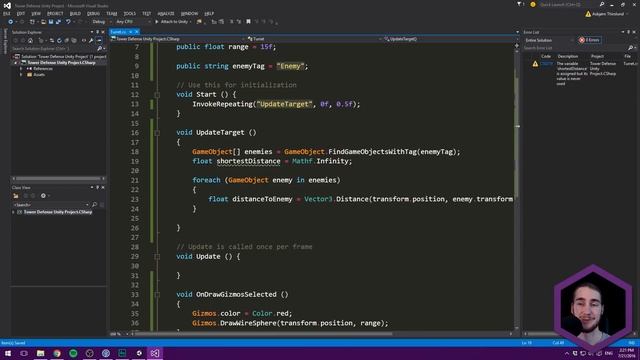Click the Project column header in Error List
The height and width of the screenshot is (360, 640).
pos(597,56)
